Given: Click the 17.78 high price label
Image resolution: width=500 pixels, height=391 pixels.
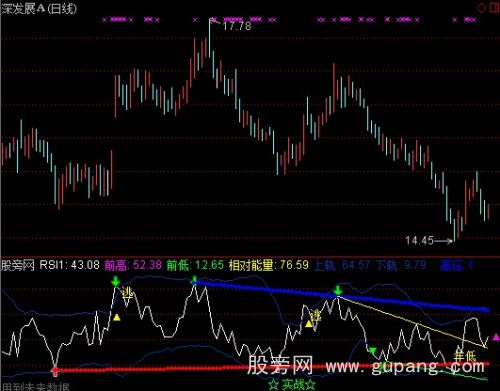Looking at the screenshot, I should pos(237,26).
